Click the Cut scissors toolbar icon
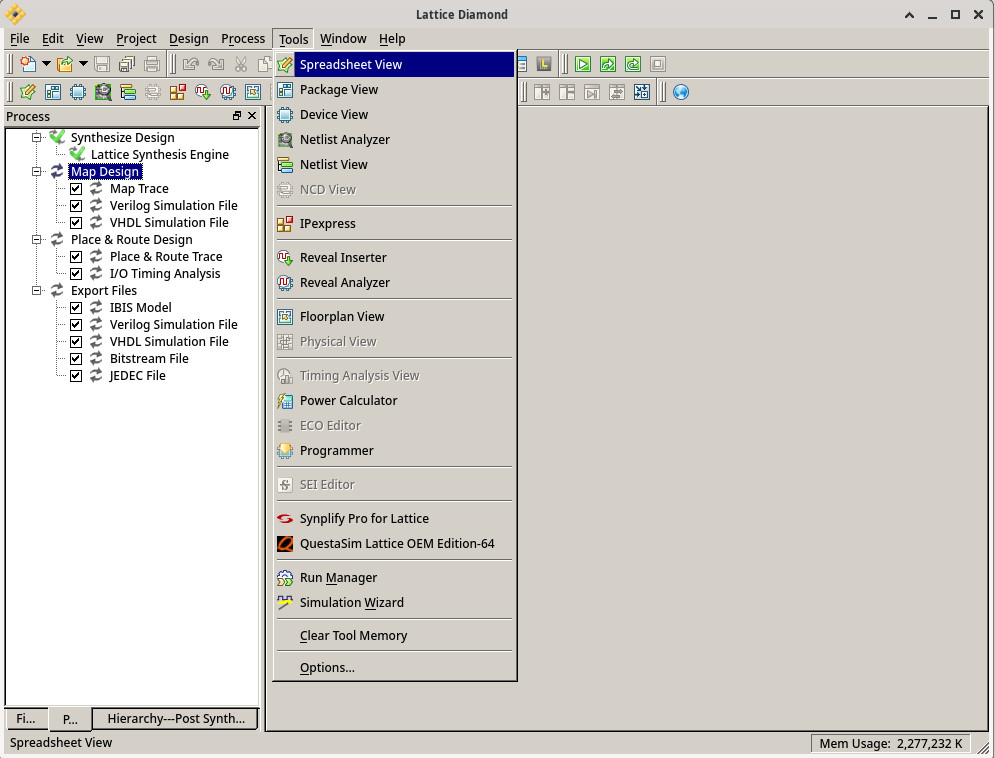Image resolution: width=995 pixels, height=758 pixels. tap(241, 64)
